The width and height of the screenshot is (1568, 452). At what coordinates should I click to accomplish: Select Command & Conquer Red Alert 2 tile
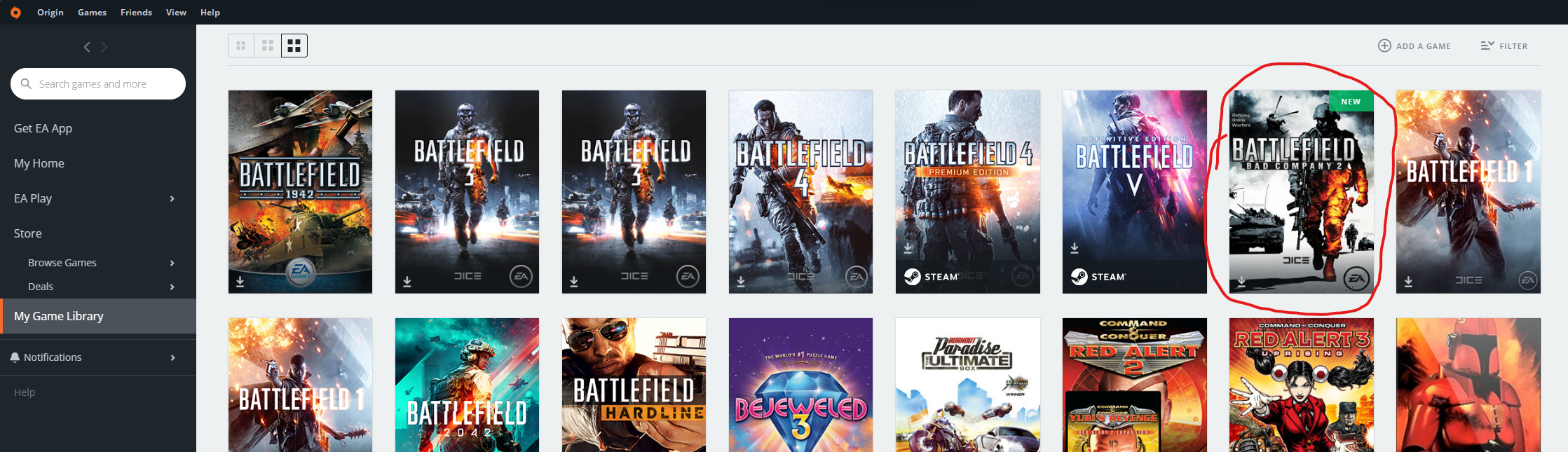tap(1134, 385)
